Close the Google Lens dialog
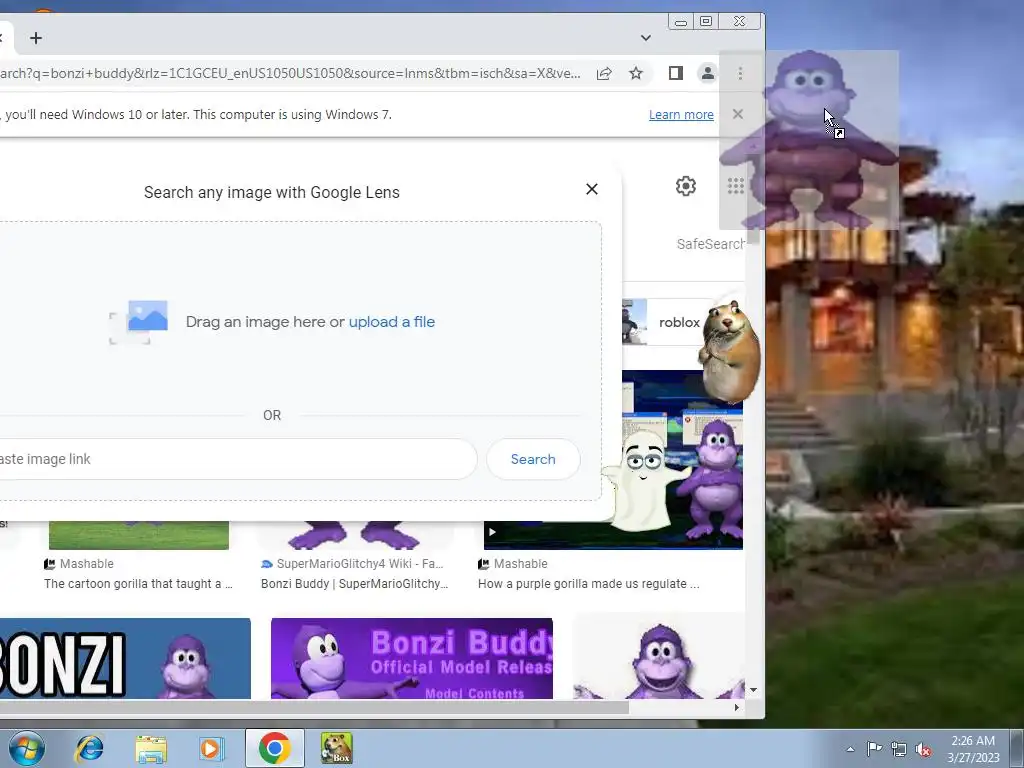Image resolution: width=1024 pixels, height=768 pixels. 592,189
